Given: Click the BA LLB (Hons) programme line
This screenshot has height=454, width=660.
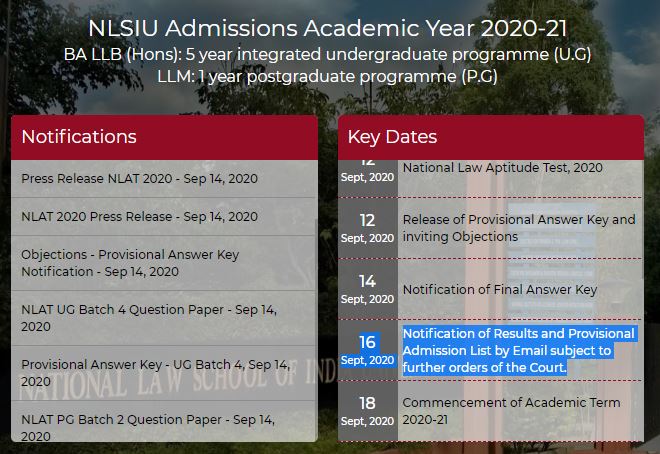Looking at the screenshot, I should [x=328, y=54].
